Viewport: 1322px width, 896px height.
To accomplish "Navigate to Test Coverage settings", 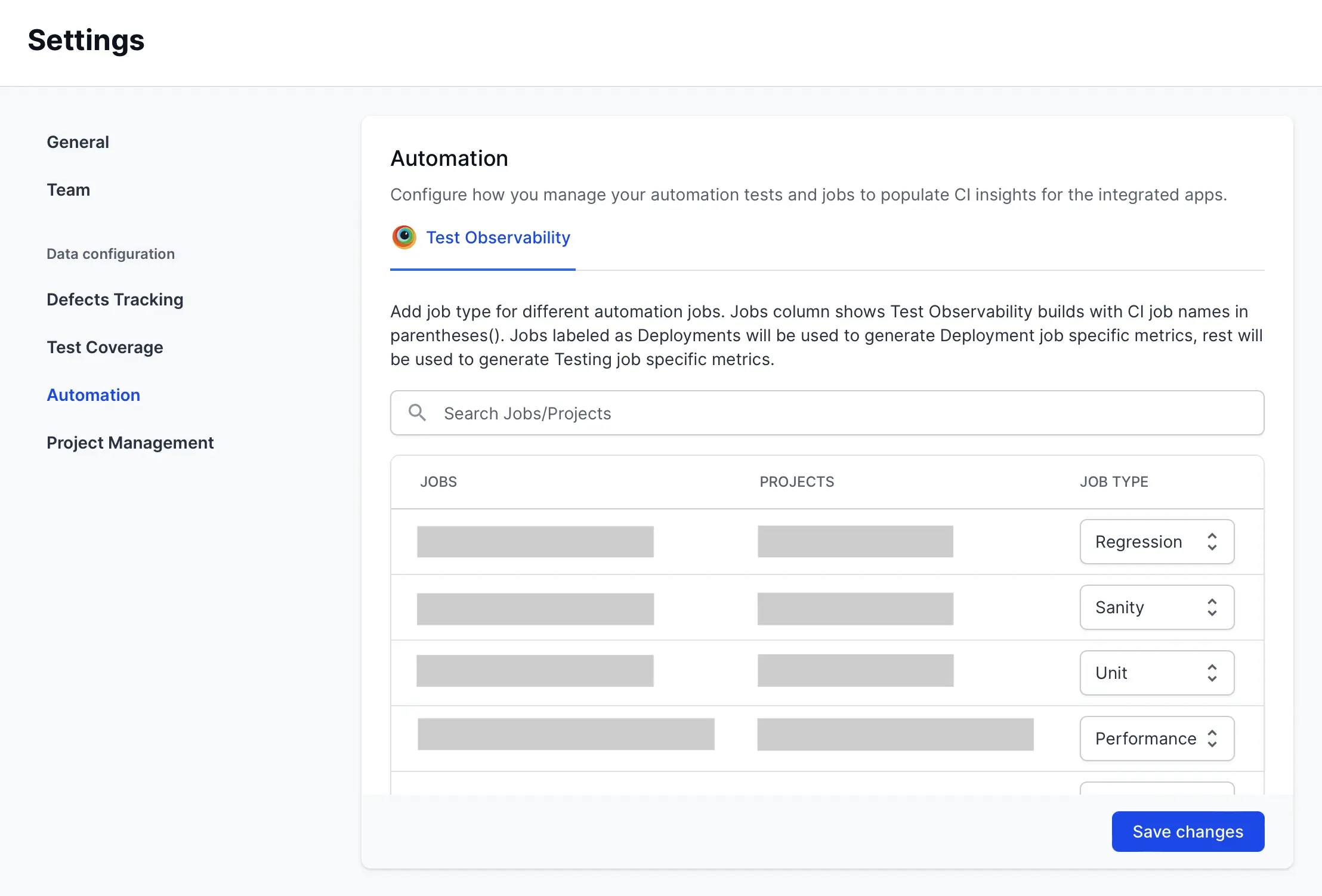I will pyautogui.click(x=104, y=347).
